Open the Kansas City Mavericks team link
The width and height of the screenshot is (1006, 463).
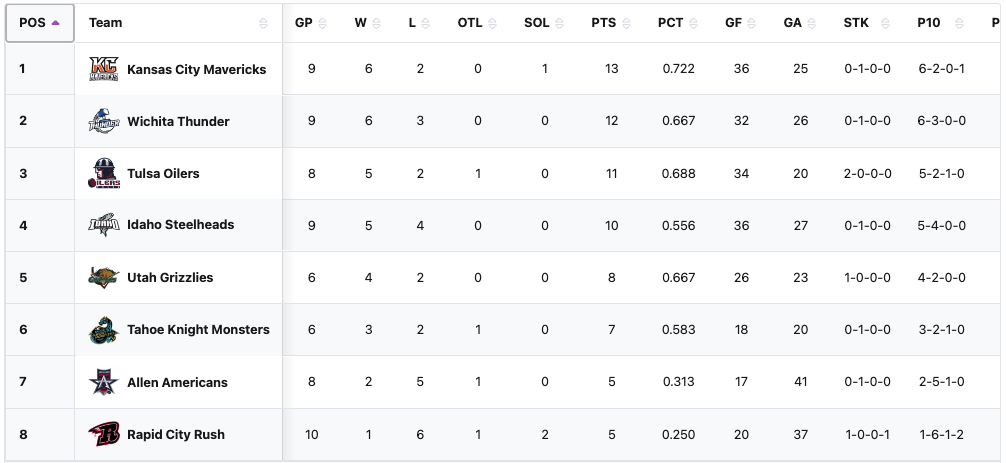(196, 70)
